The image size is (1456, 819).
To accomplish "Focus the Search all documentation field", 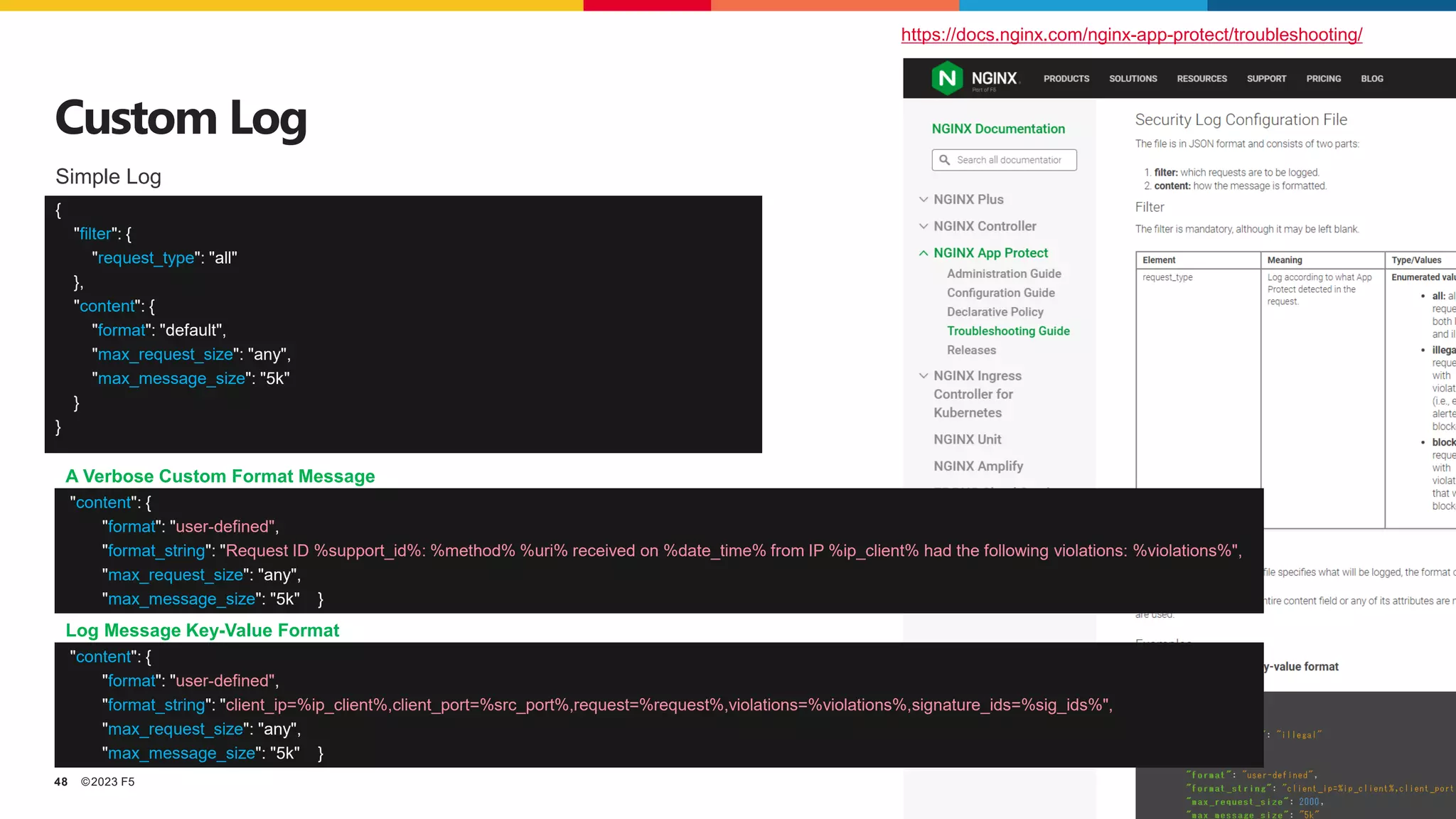I will click(x=1004, y=160).
